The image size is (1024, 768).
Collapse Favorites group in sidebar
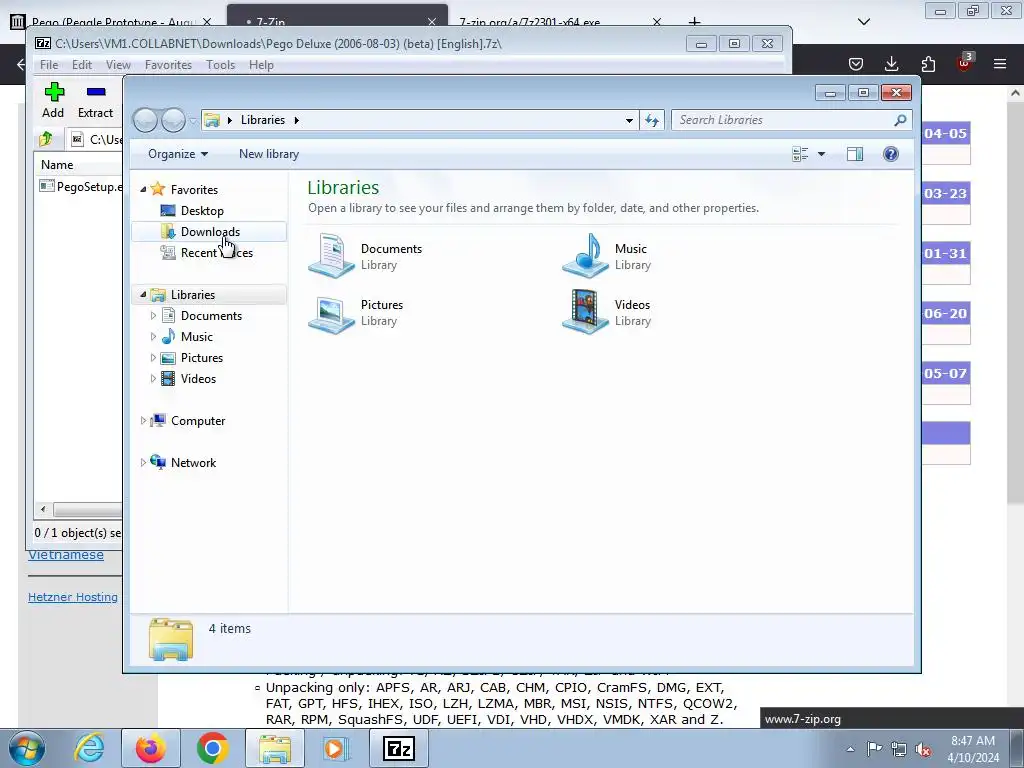click(x=143, y=189)
